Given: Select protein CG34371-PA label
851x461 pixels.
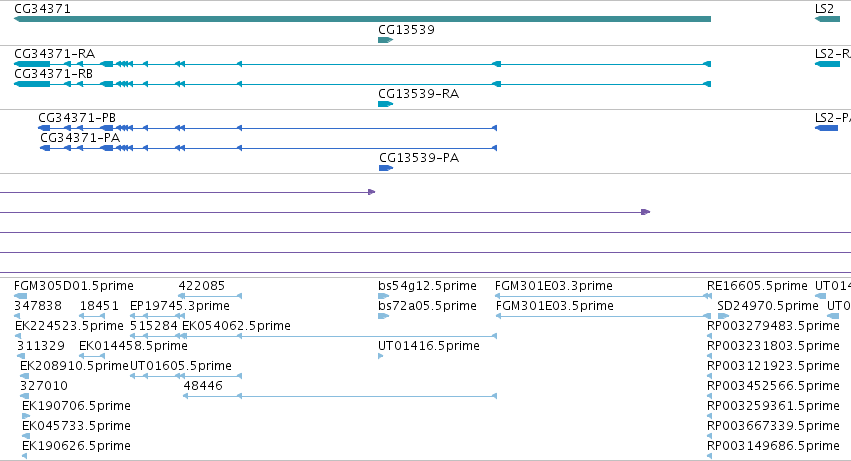Looking at the screenshot, I should click(80, 138).
